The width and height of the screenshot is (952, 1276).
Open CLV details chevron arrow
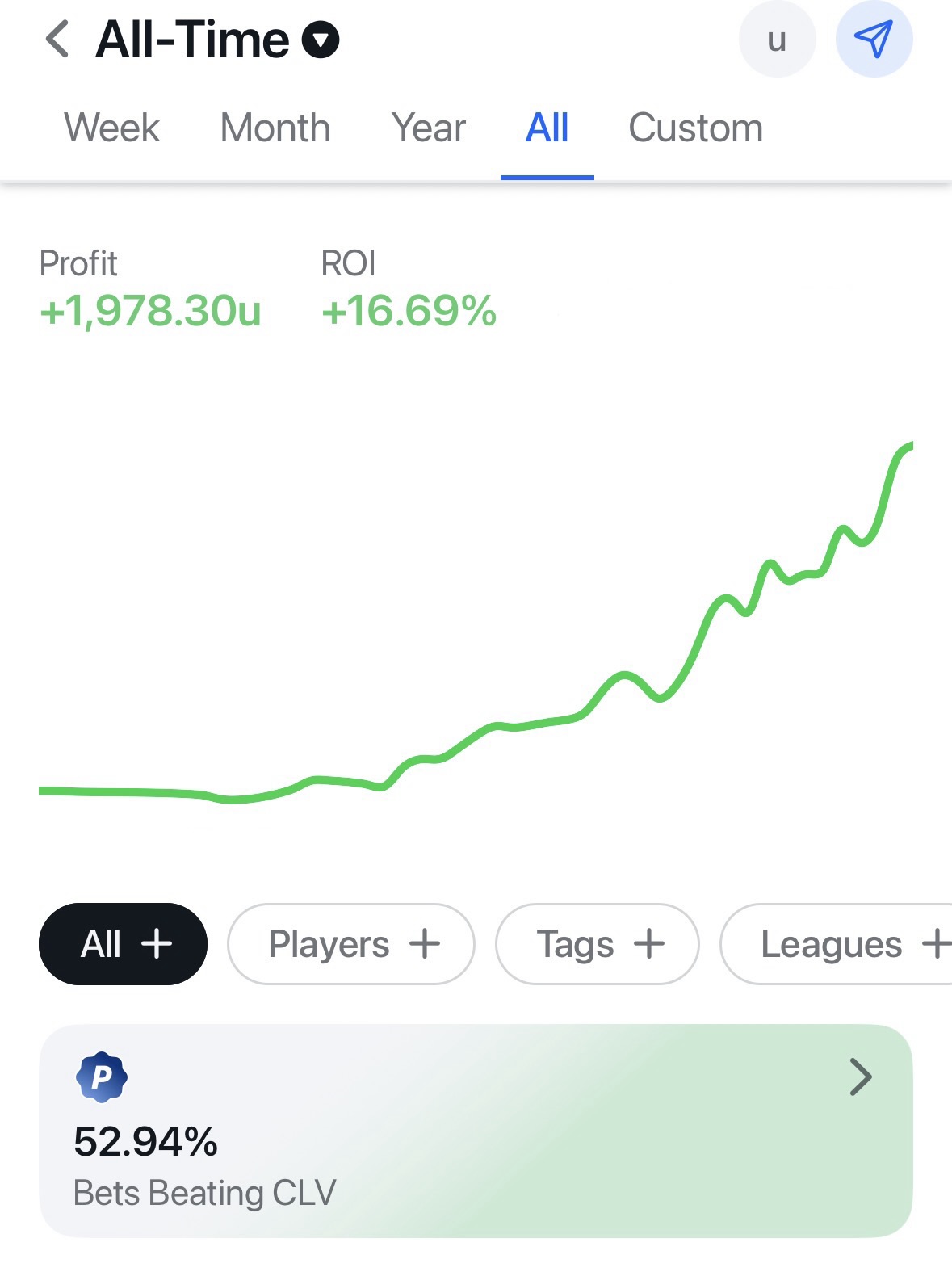(861, 1077)
